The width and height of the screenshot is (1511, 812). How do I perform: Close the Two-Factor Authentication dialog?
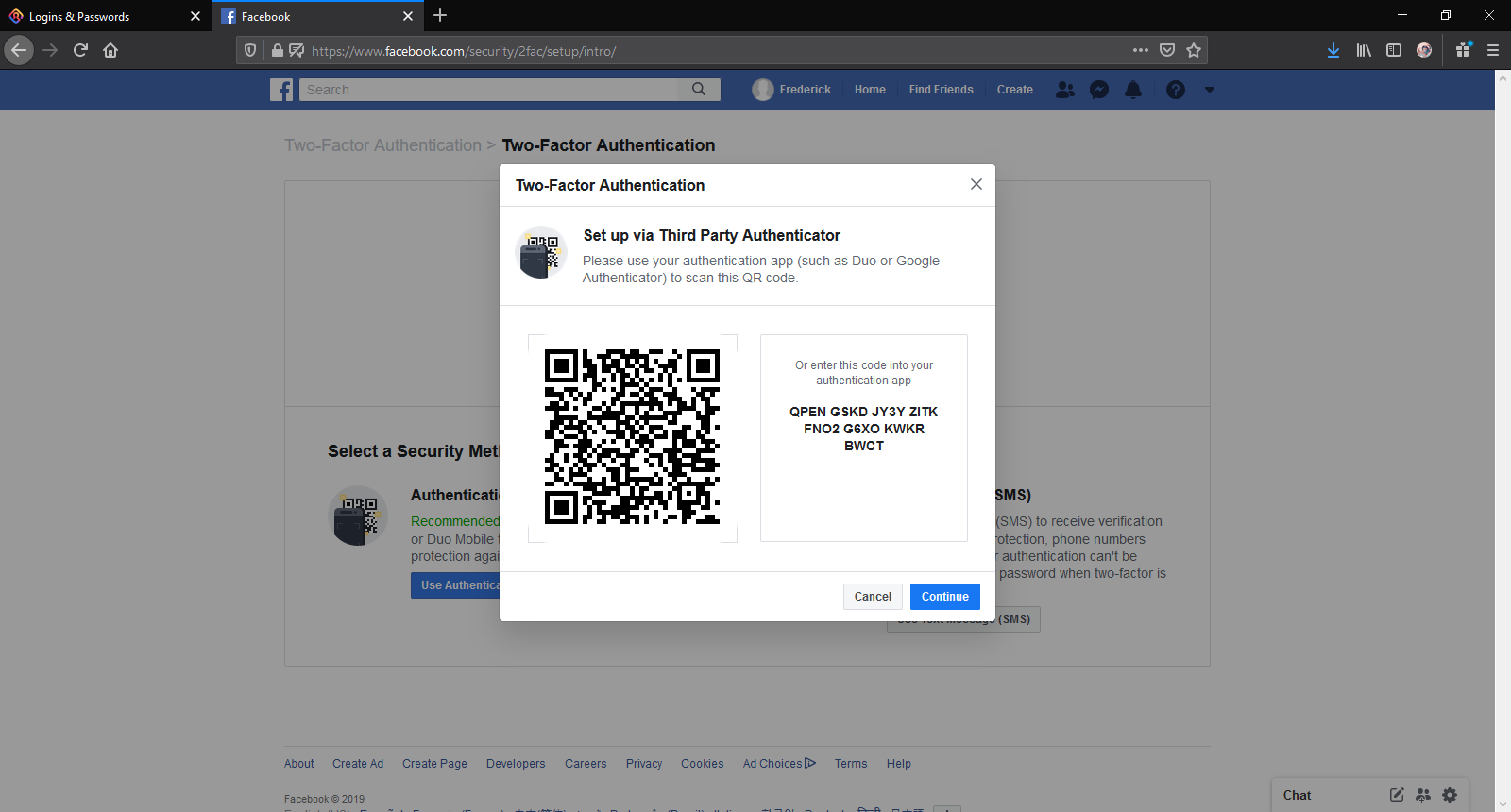976,184
